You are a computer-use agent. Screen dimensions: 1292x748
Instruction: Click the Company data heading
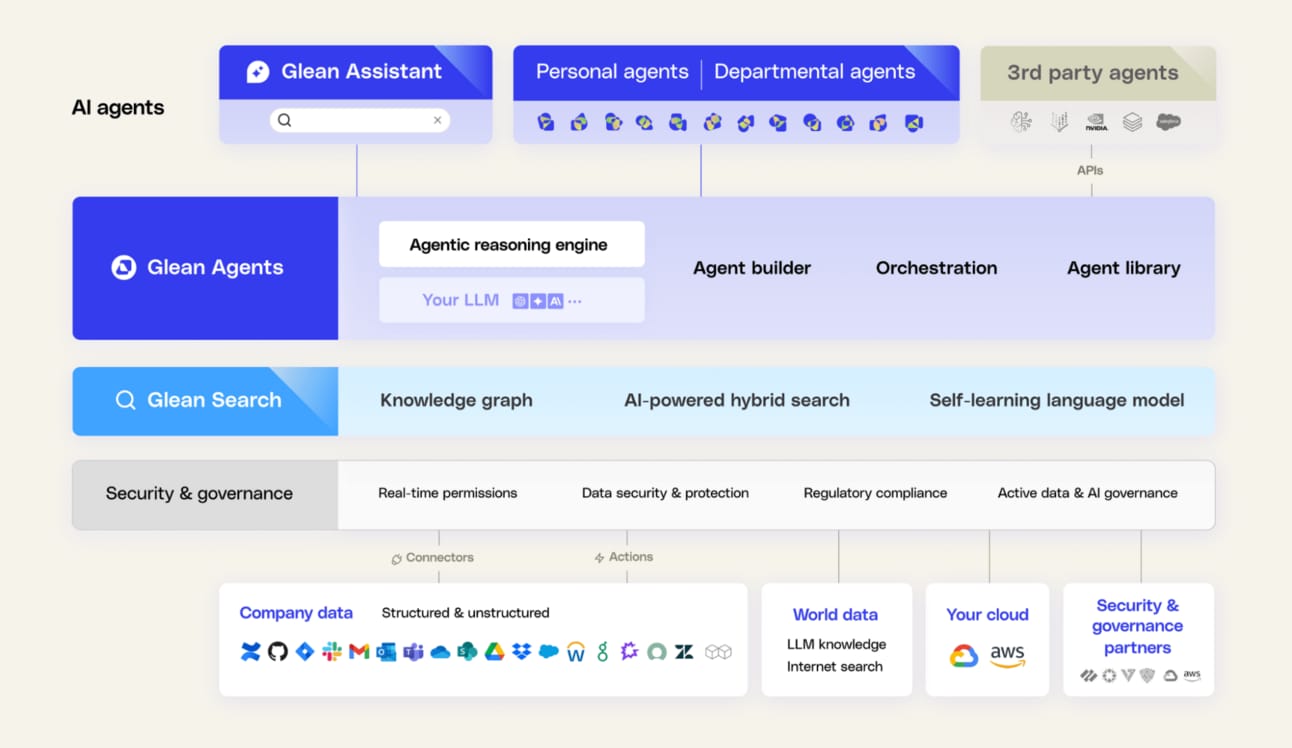[x=296, y=613]
